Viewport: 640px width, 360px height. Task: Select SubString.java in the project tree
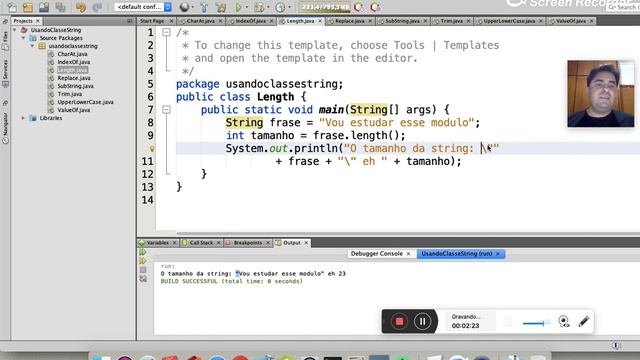tap(76, 86)
